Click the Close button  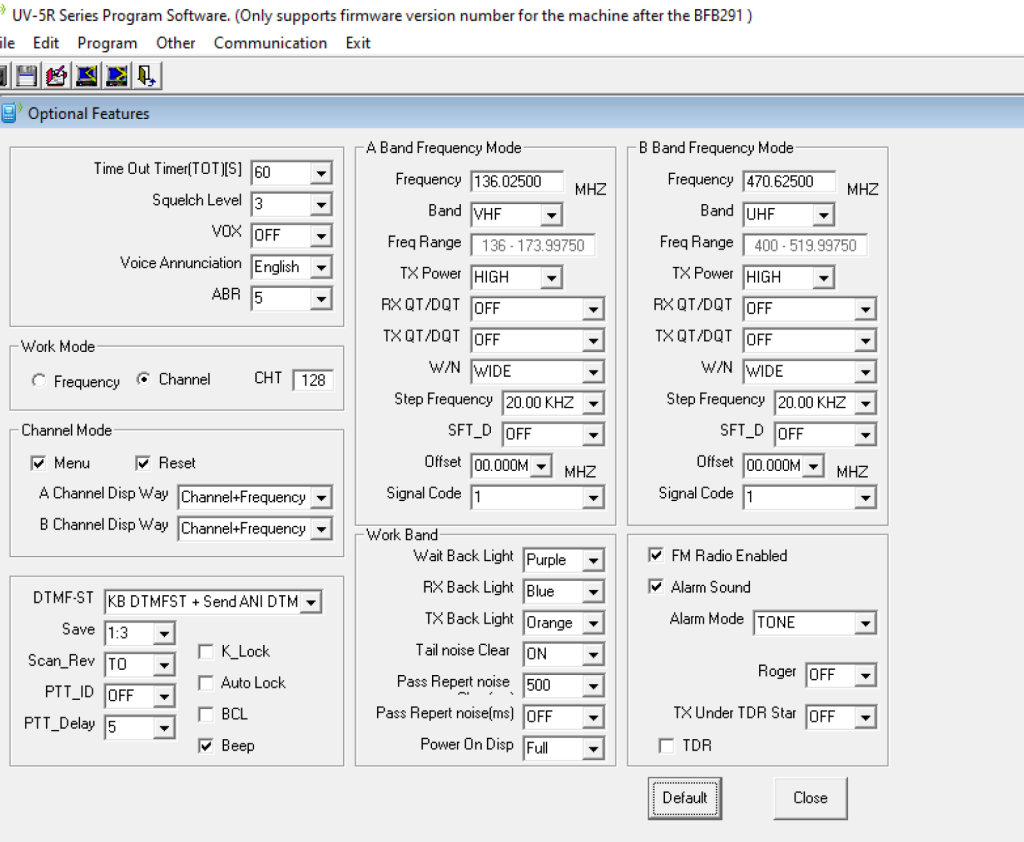coord(810,798)
